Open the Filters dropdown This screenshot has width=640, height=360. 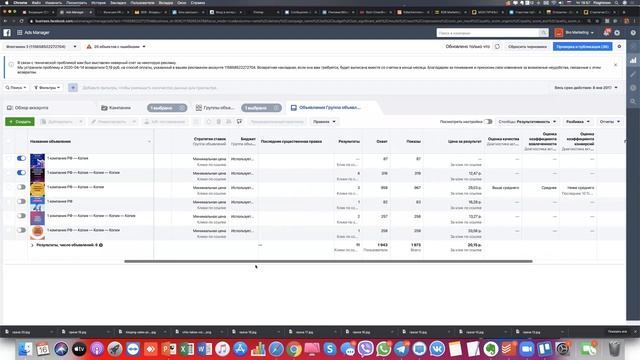[47, 87]
